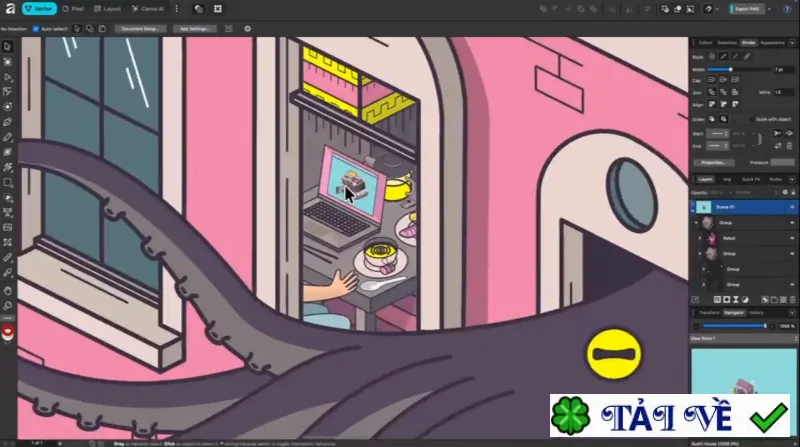Open the gear icon in context toolbar
Screen dimensions: 800x447
(247, 29)
